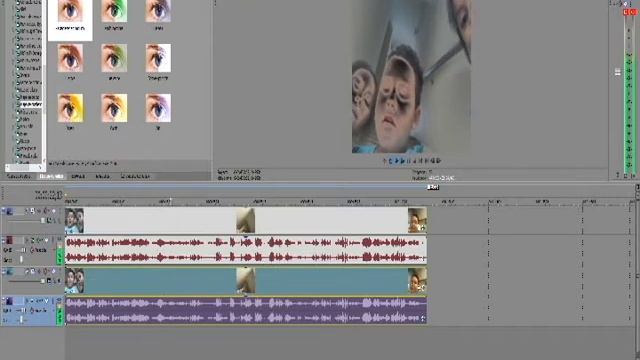Apply the lavender eye preset in bottom row
640x360 pixels.
(158, 108)
